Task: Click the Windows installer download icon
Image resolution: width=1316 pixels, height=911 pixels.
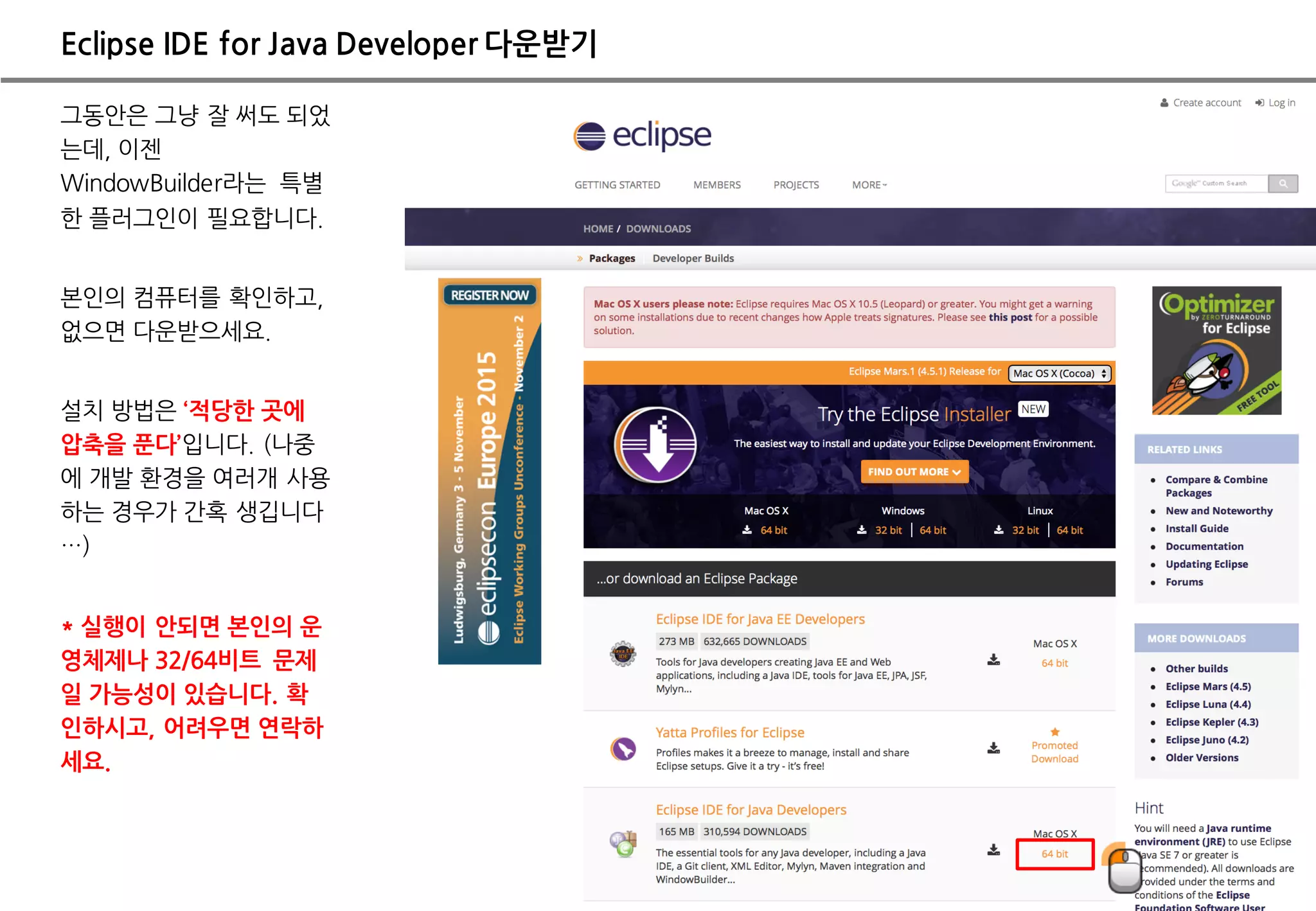Action: pos(862,530)
